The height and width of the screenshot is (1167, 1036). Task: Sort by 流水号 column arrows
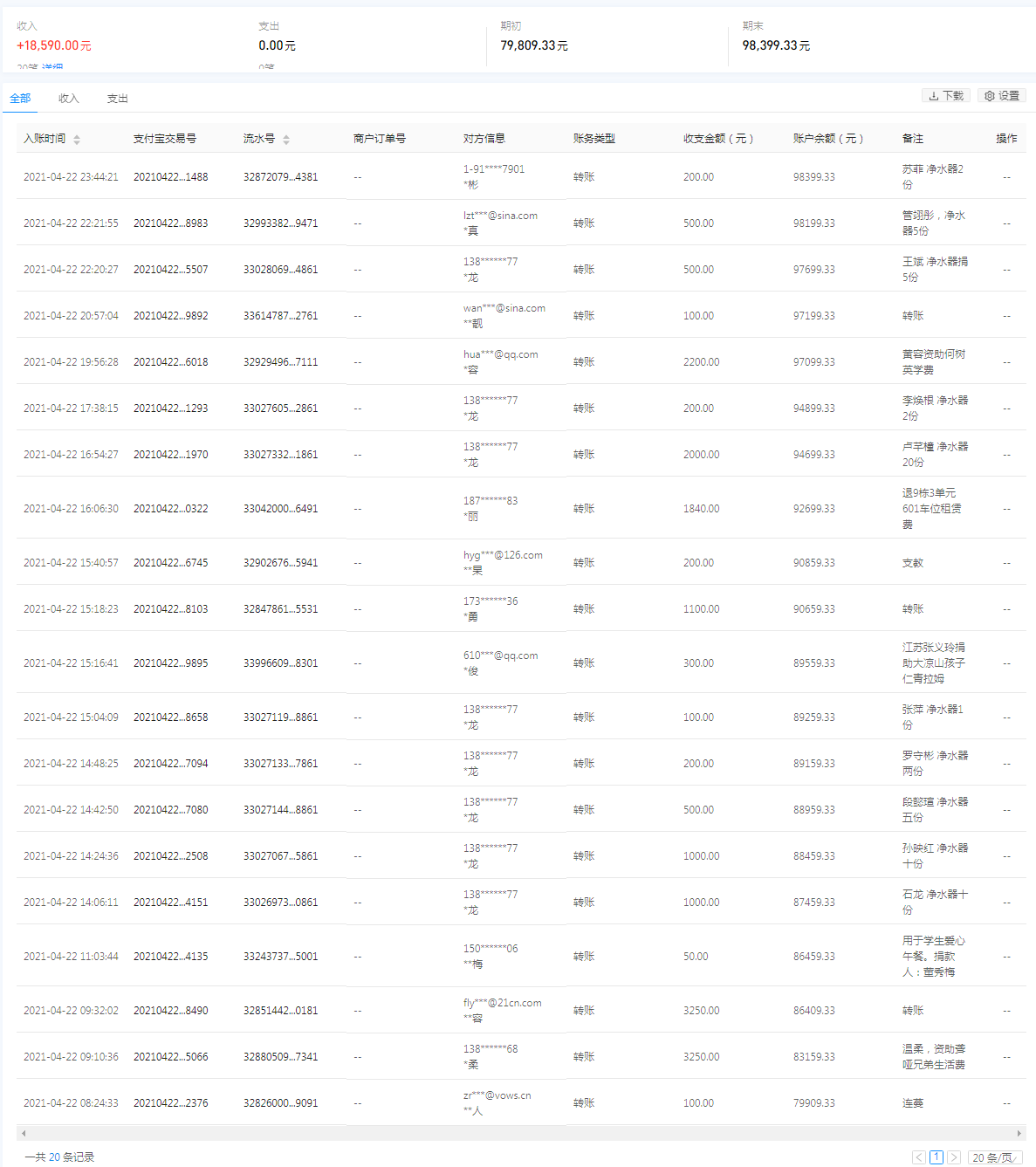click(x=286, y=140)
